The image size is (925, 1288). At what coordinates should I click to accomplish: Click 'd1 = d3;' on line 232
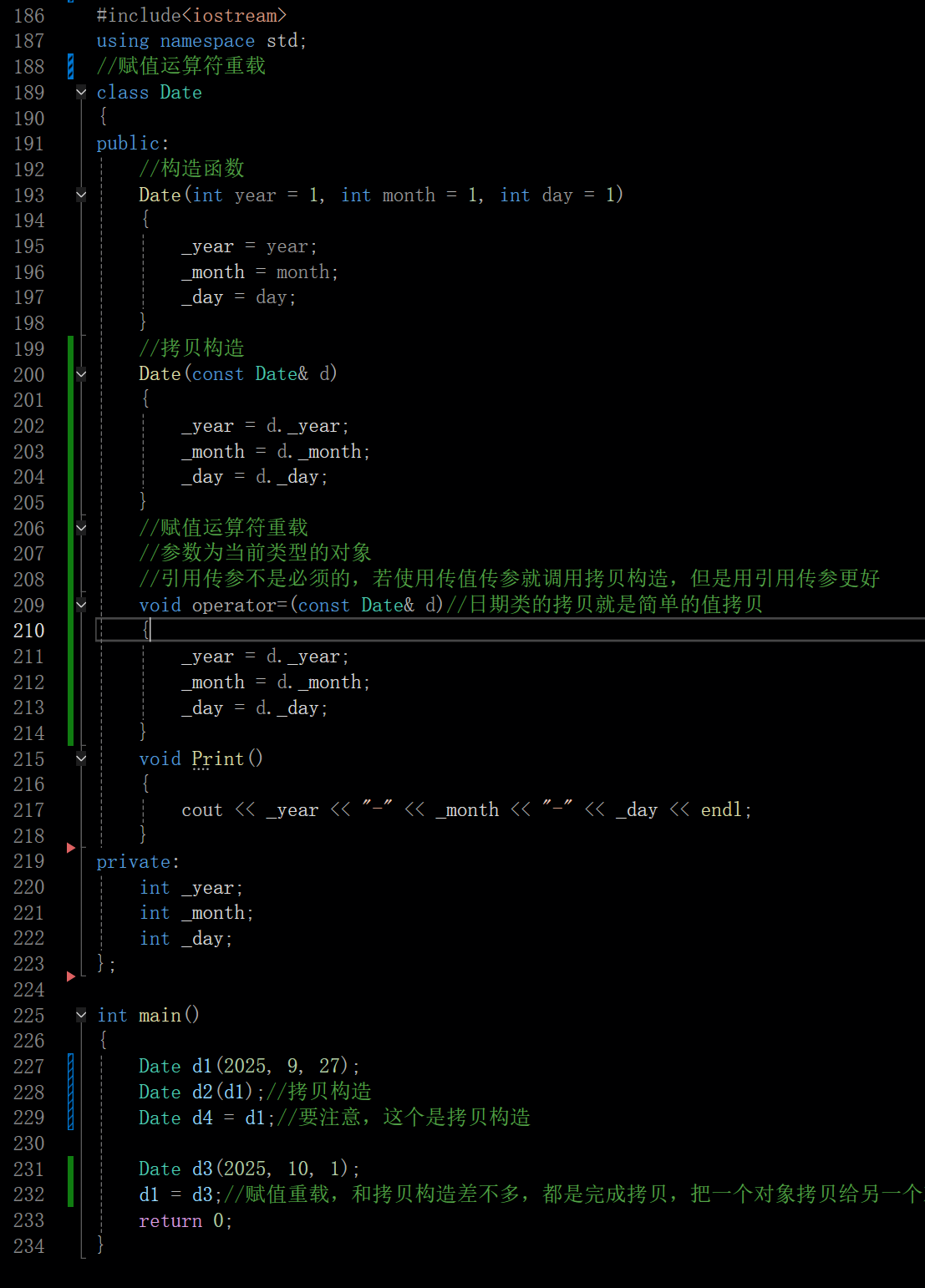181,1194
